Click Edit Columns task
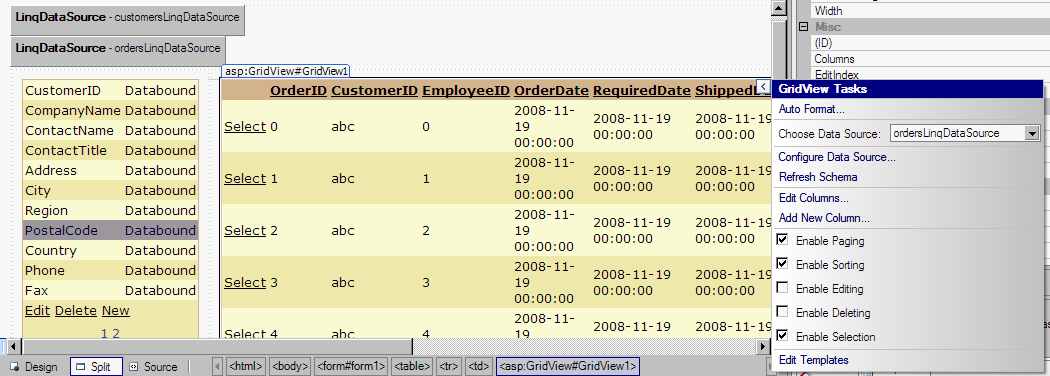The height and width of the screenshot is (376, 1050). (814, 198)
